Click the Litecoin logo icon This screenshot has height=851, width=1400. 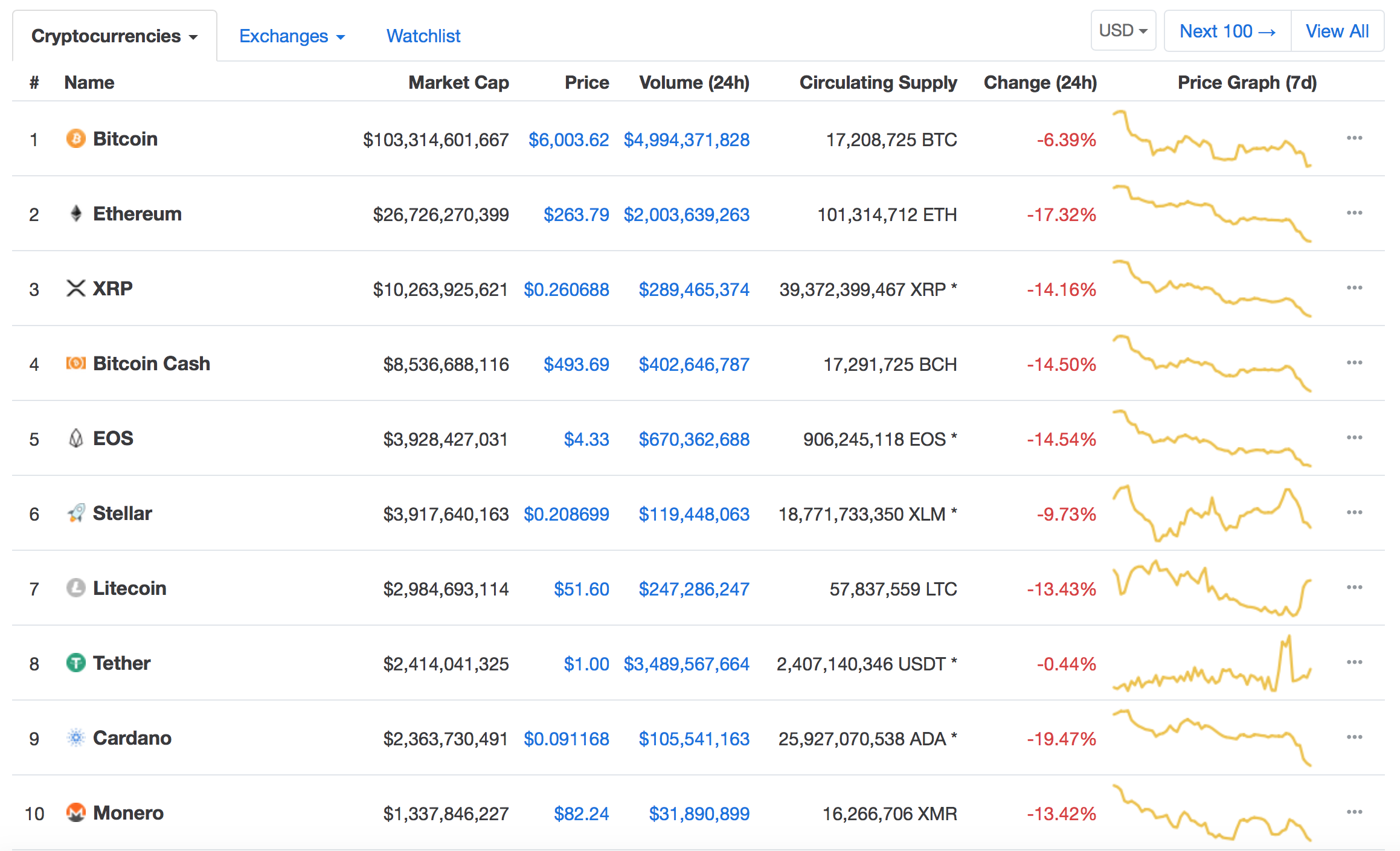[75, 588]
